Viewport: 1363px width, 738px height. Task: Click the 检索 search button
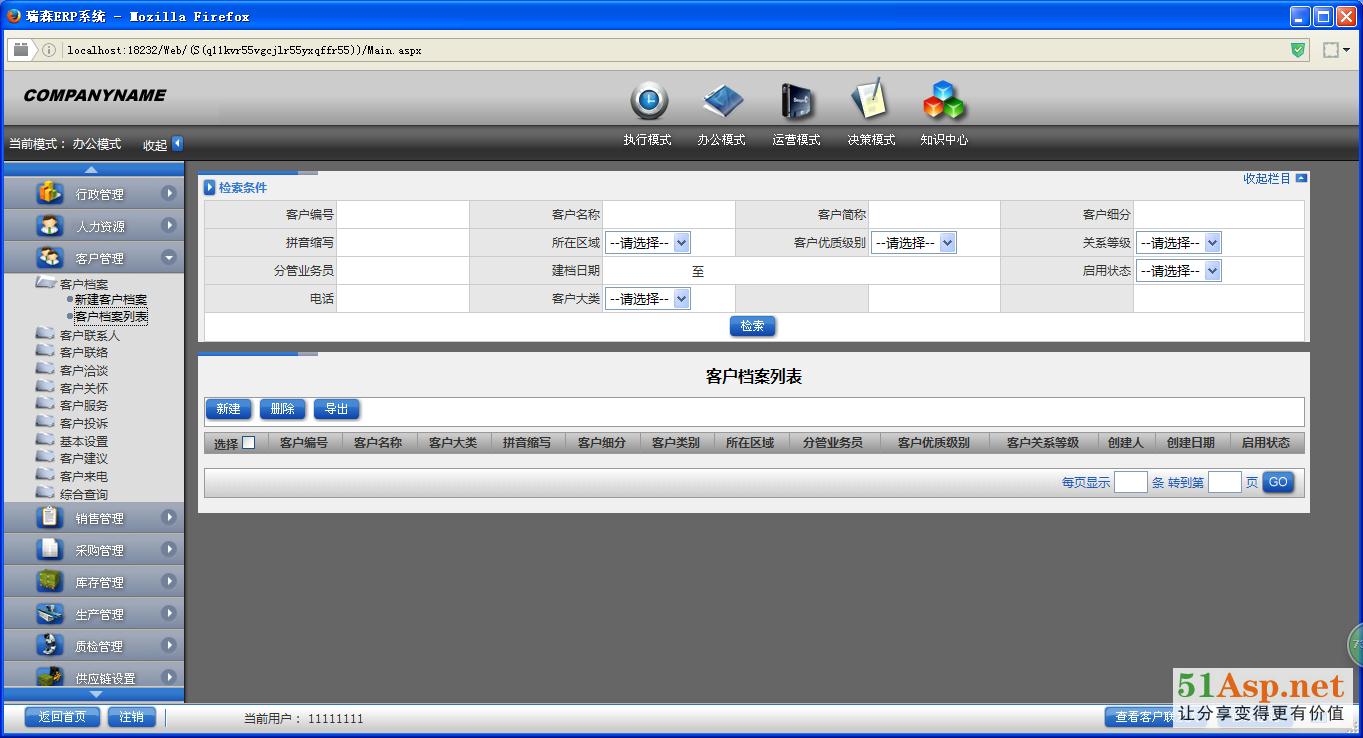click(752, 326)
